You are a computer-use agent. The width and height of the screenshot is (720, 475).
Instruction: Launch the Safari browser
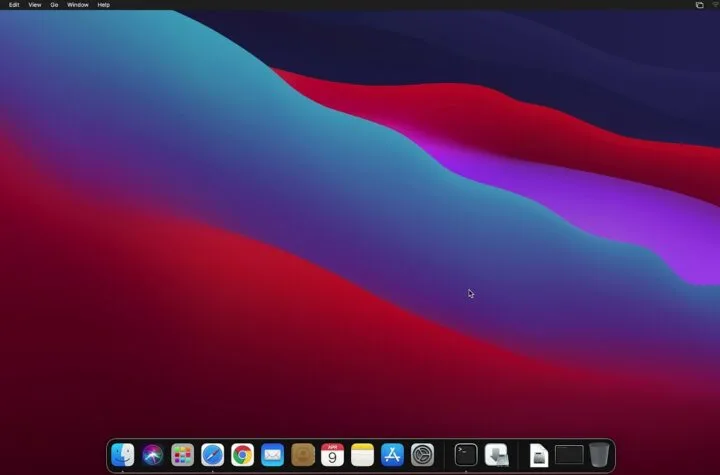(x=213, y=455)
